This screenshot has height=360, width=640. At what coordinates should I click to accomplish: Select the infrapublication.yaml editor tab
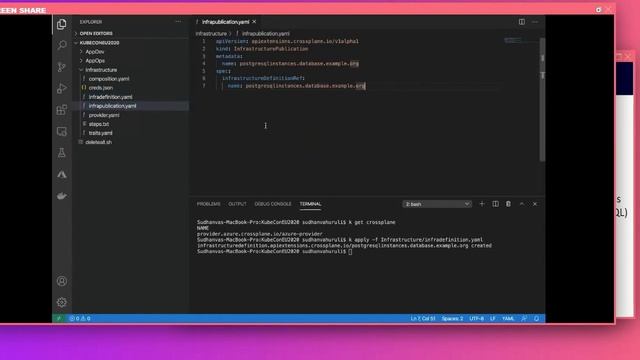pyautogui.click(x=226, y=22)
